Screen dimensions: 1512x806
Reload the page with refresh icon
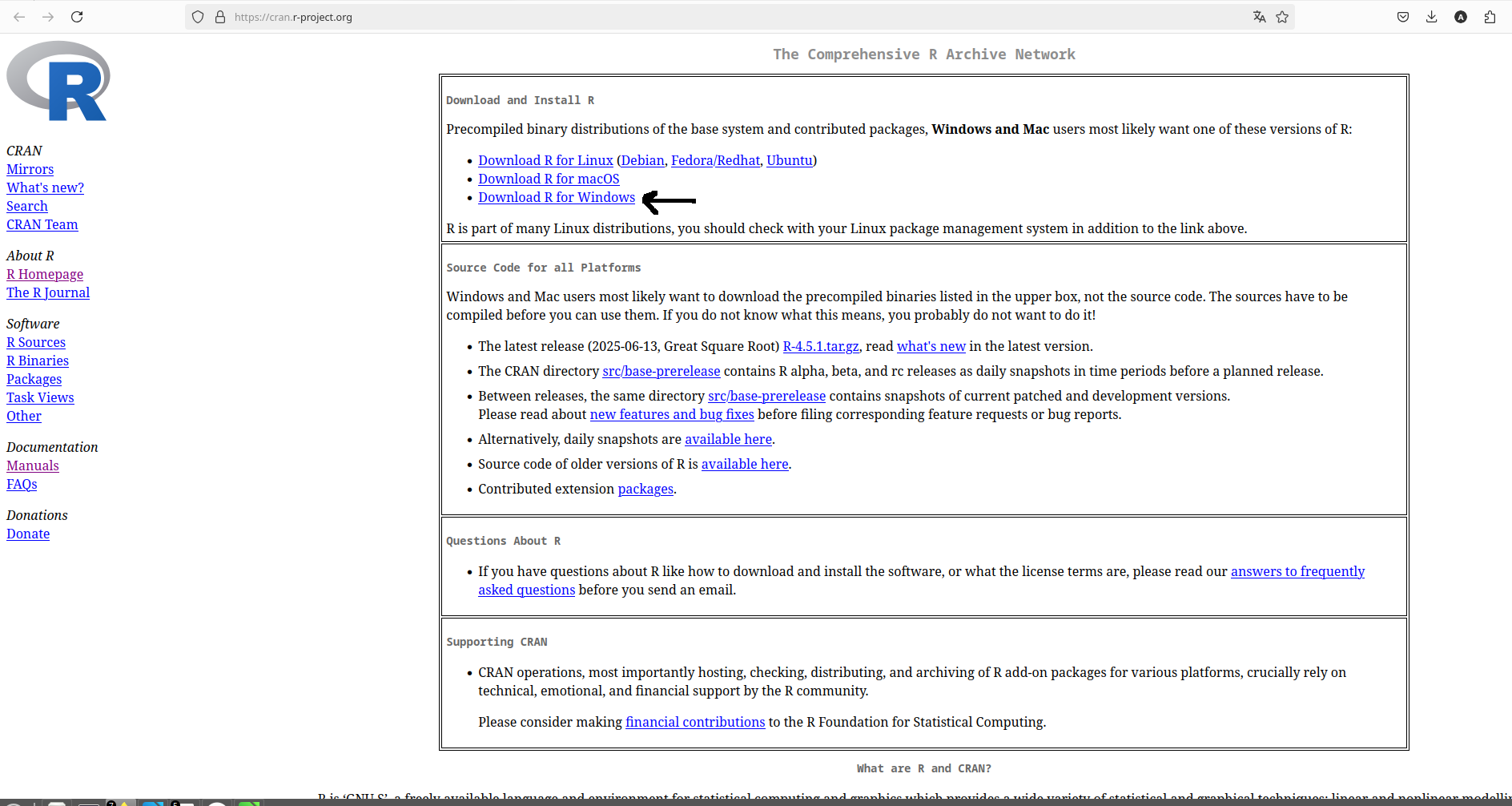pos(77,17)
